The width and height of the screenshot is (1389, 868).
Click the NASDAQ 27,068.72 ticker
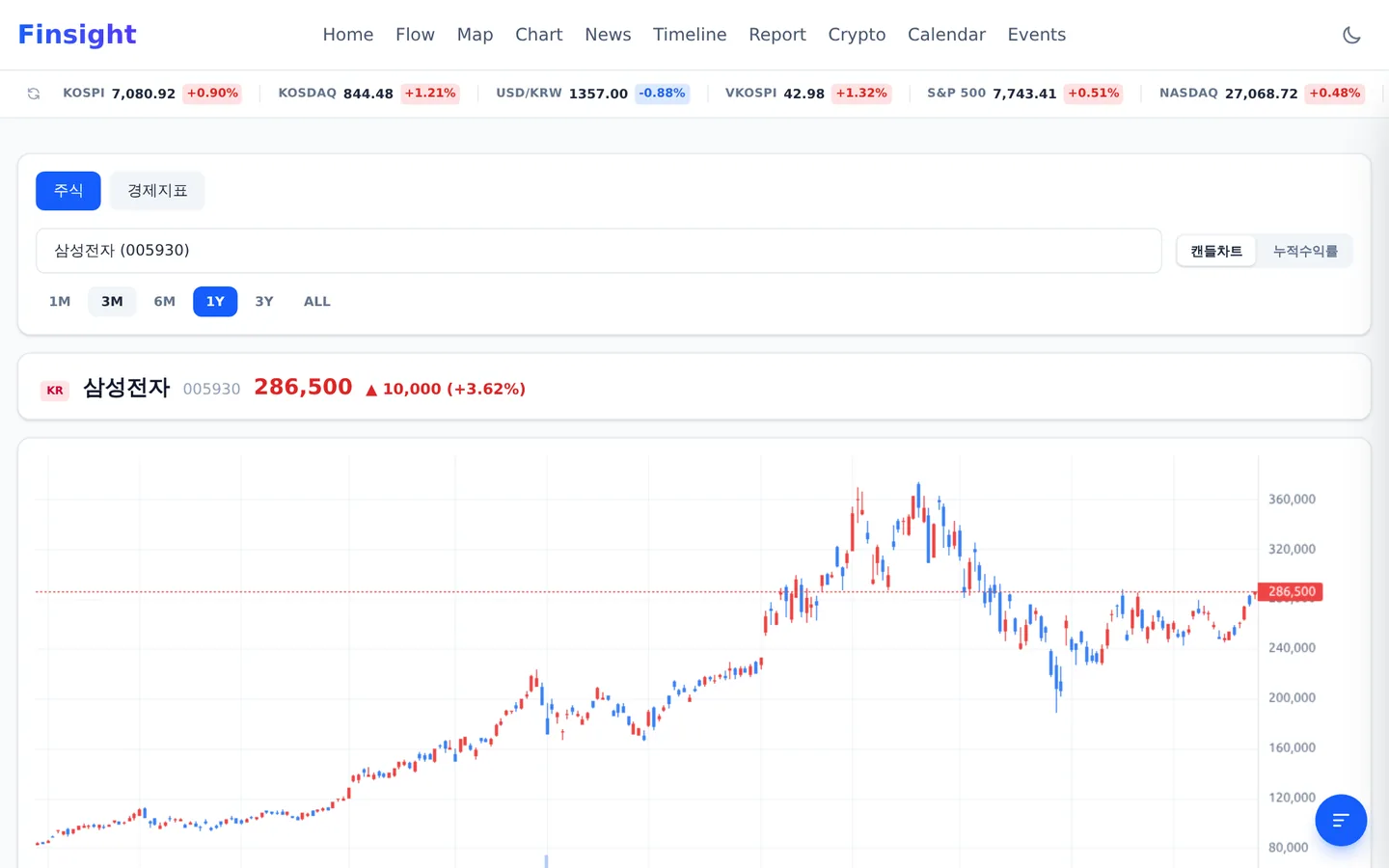click(x=1262, y=94)
